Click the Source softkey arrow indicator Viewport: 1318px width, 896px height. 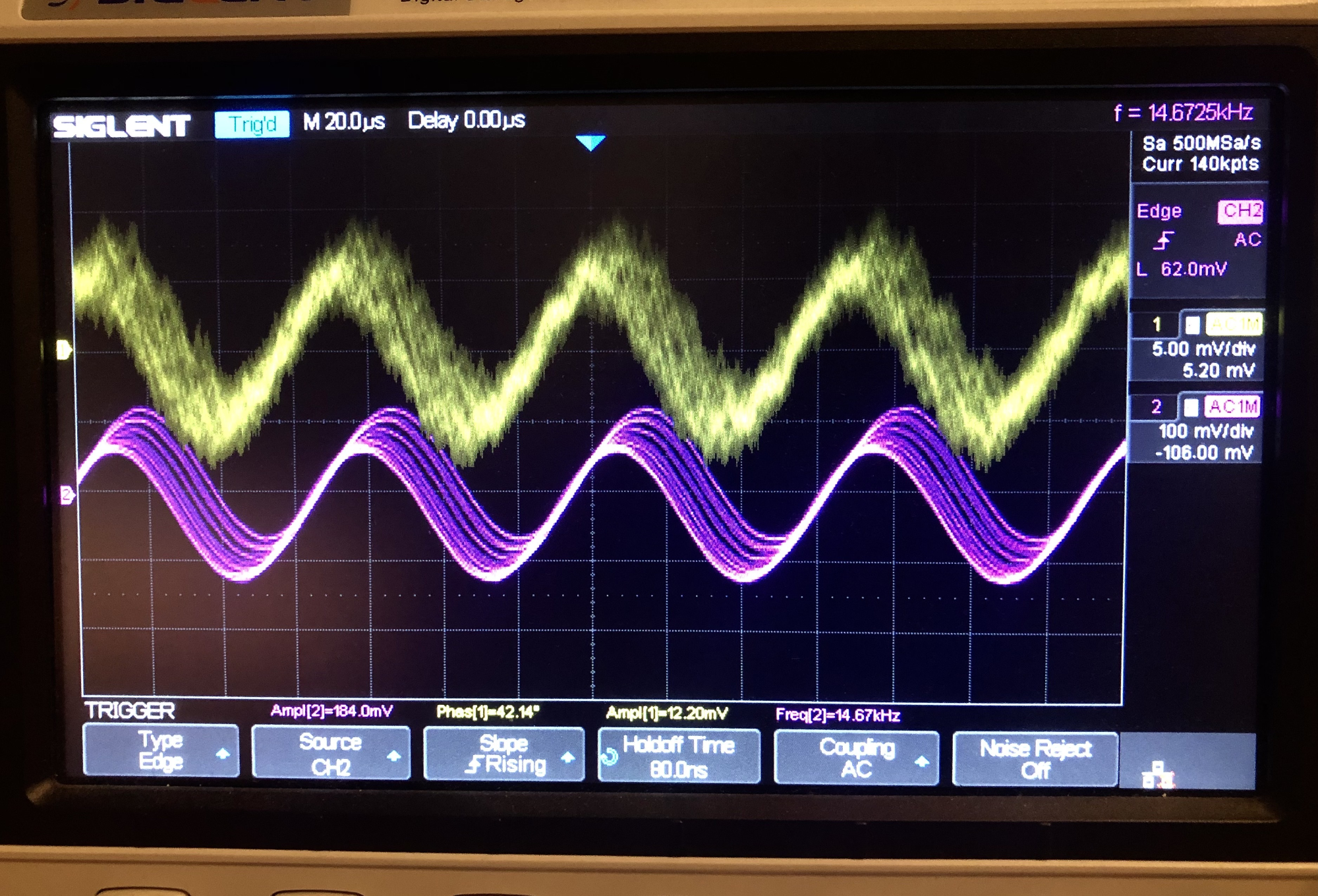pyautogui.click(x=394, y=756)
